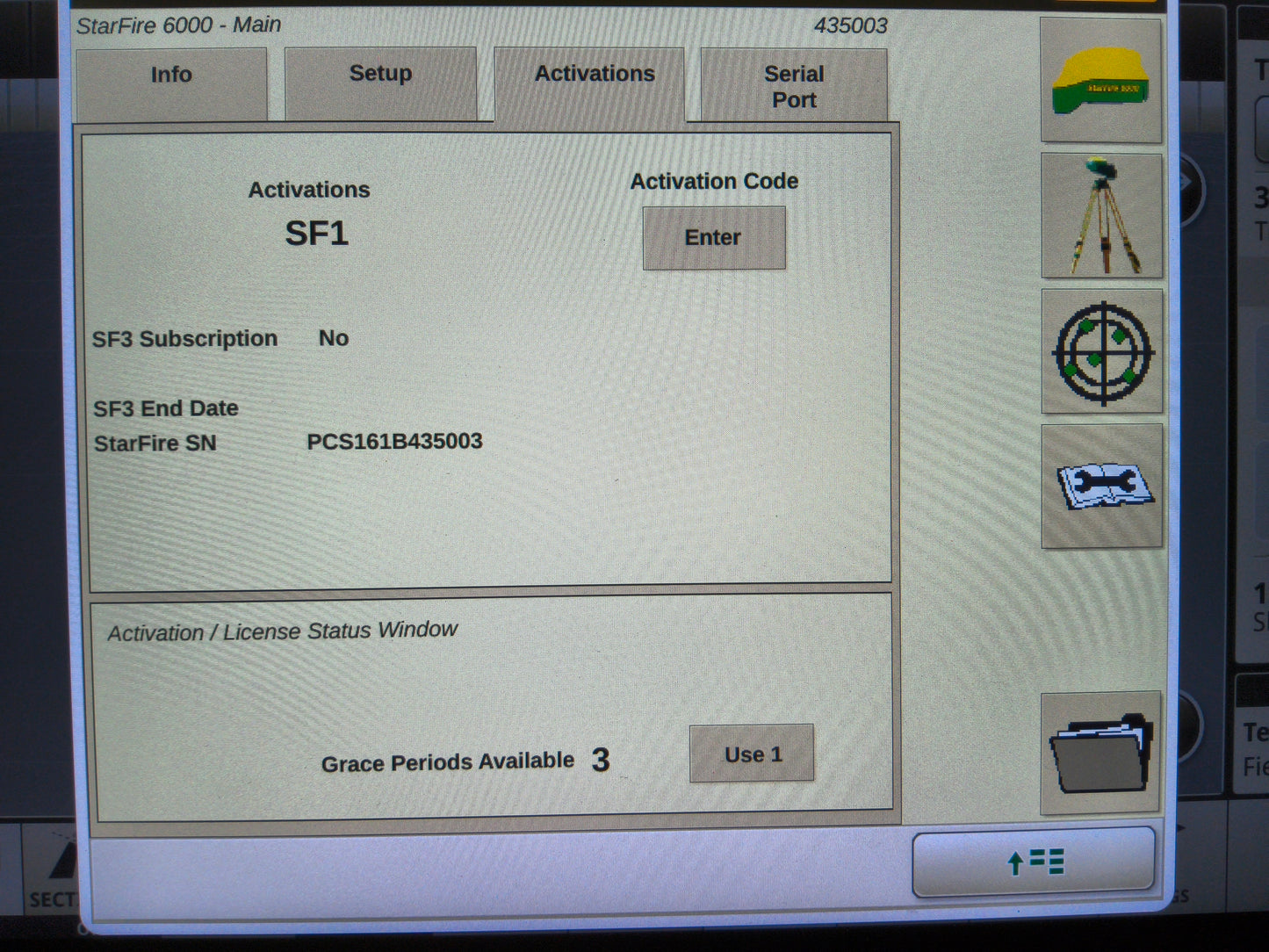
Task: Click the SF1 activation level text
Action: click(x=317, y=234)
